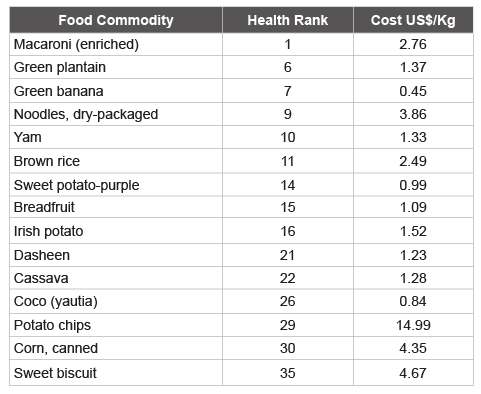Click the Yam row label
The width and height of the screenshot is (481, 394).
point(28,137)
